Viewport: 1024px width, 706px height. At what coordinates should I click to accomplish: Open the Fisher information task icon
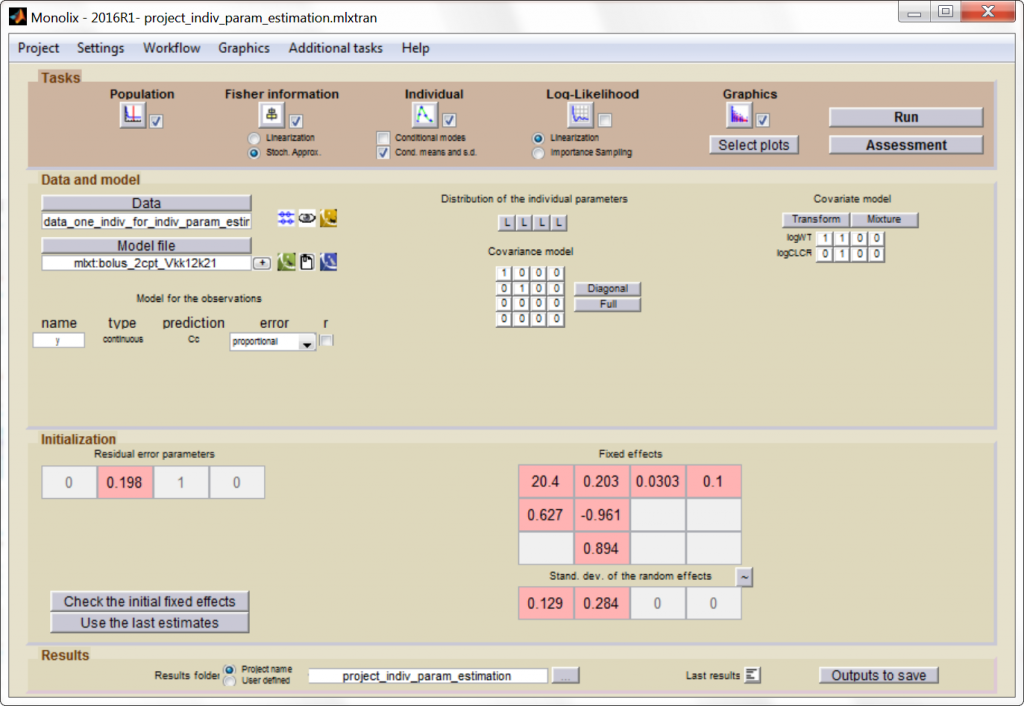coord(270,114)
